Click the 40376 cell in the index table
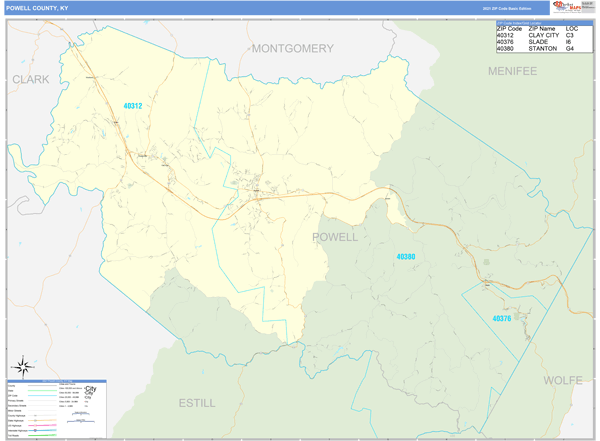 (505, 42)
